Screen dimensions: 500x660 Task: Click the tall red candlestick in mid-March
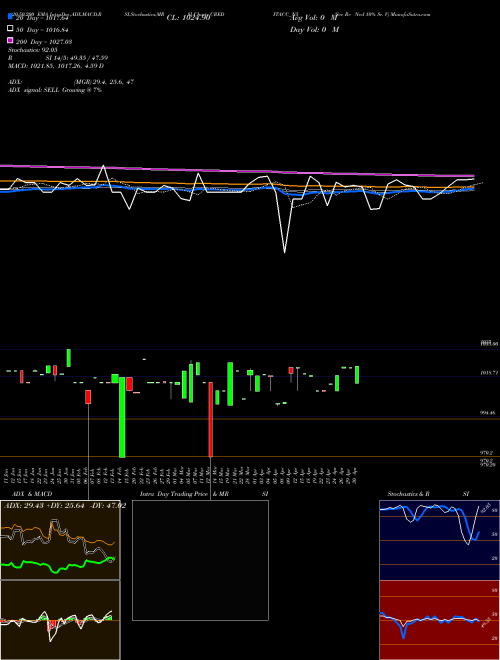click(x=211, y=419)
